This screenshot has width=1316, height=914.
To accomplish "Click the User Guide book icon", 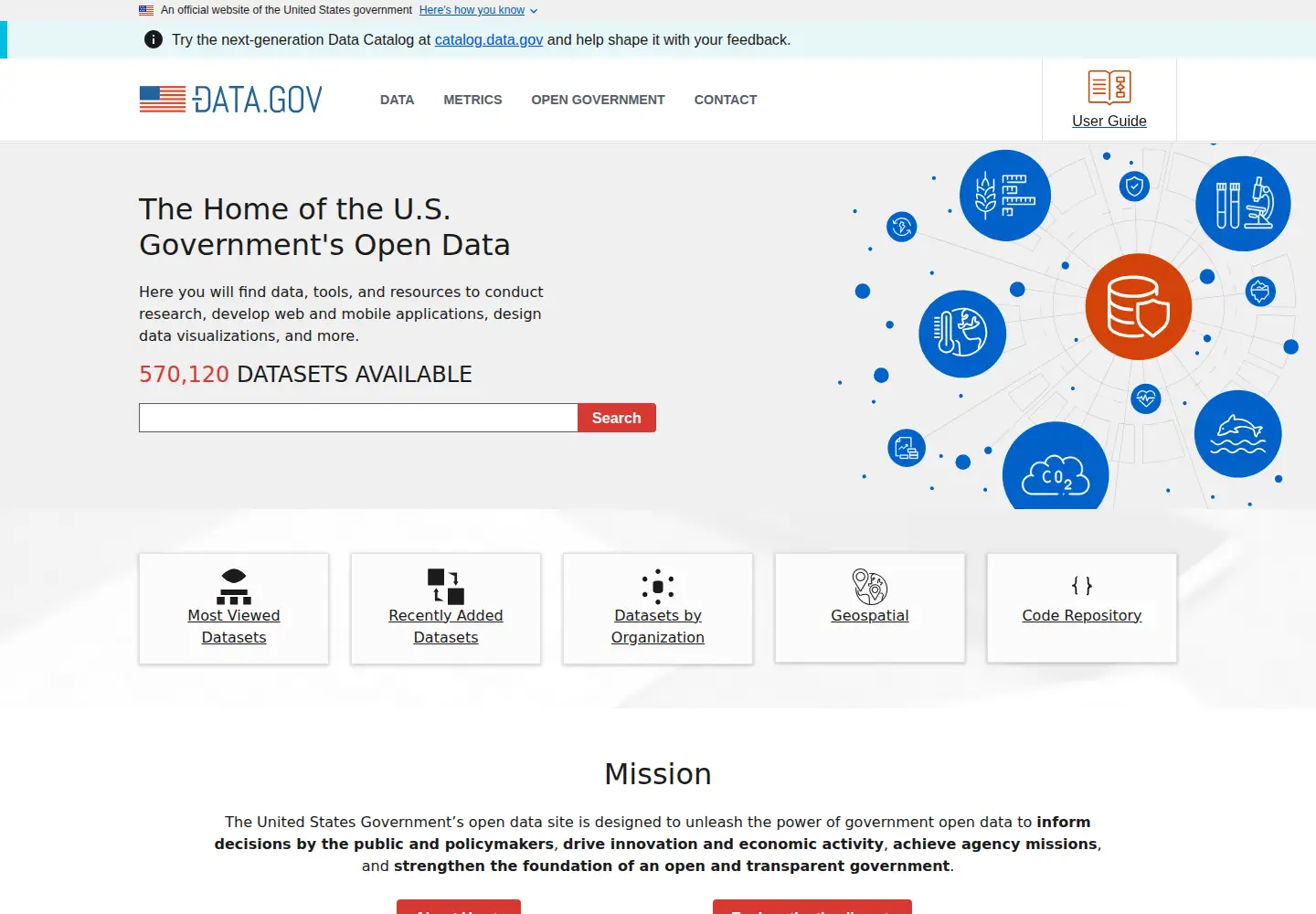I will click(1109, 87).
